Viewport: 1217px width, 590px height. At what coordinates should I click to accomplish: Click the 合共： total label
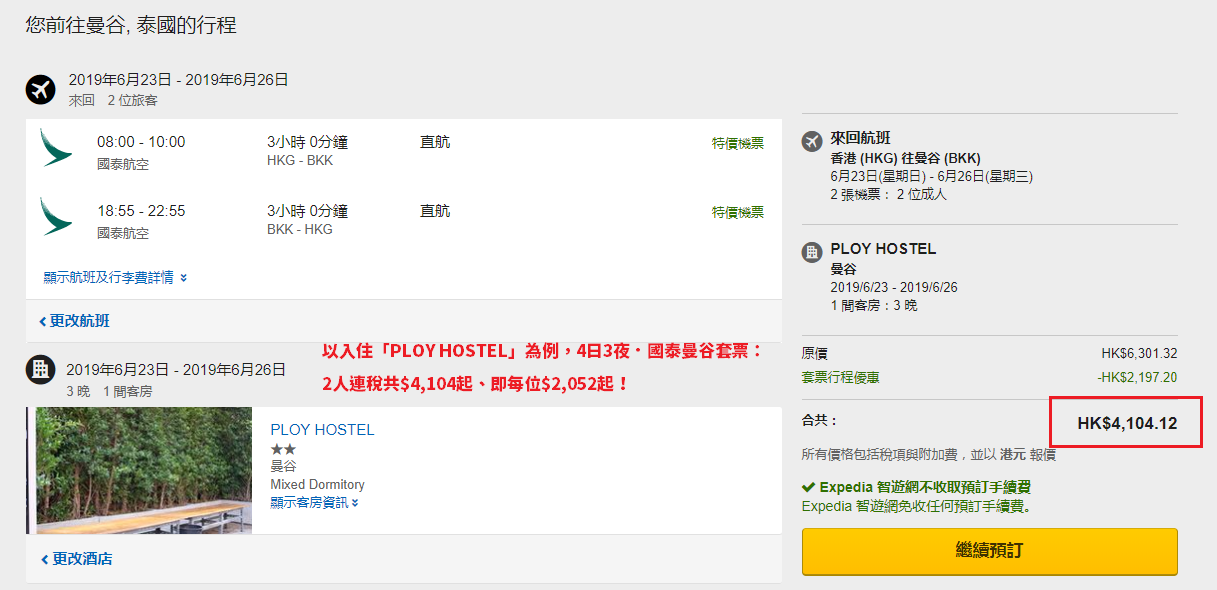pos(820,421)
